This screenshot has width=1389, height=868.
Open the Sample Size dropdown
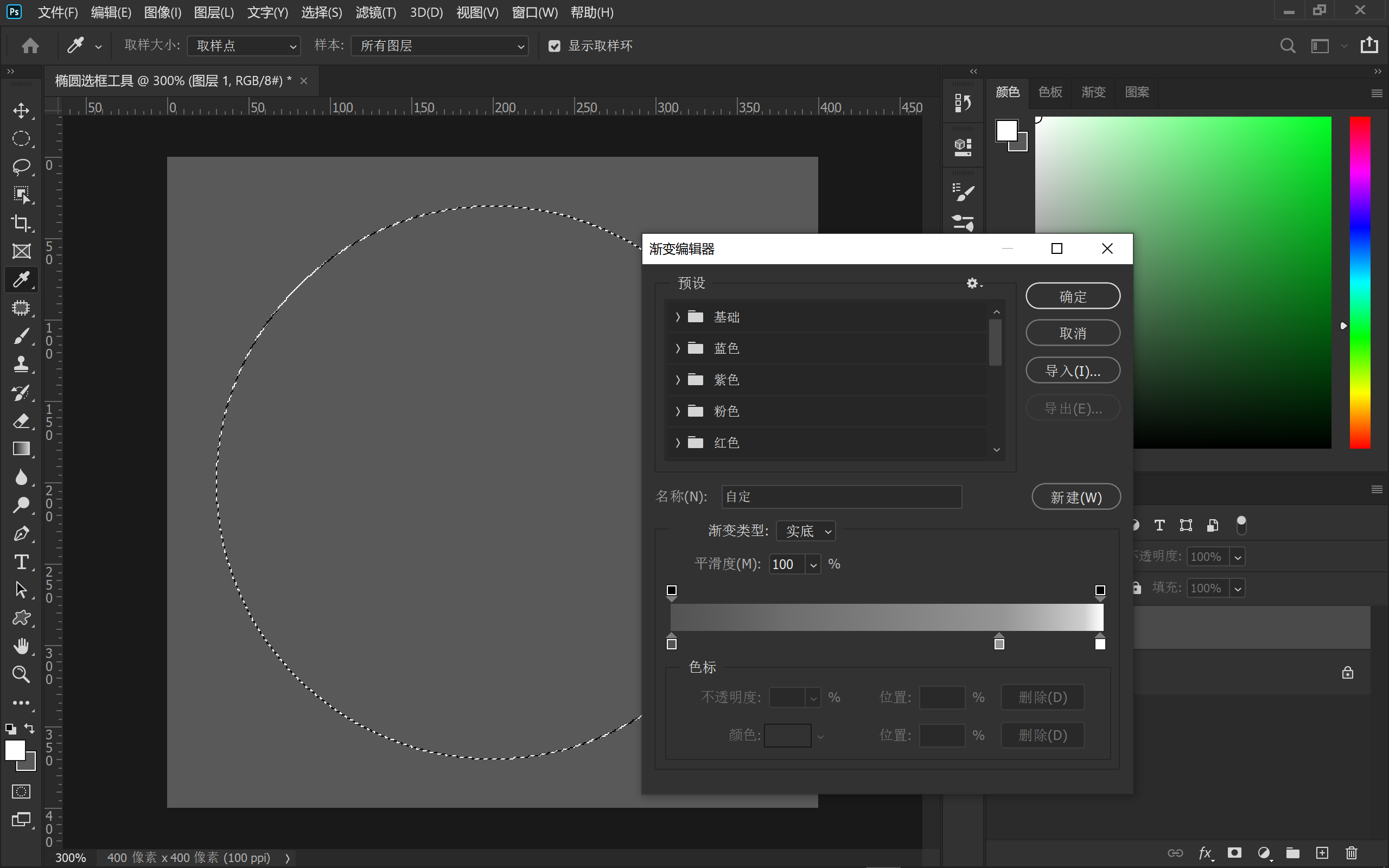244,46
